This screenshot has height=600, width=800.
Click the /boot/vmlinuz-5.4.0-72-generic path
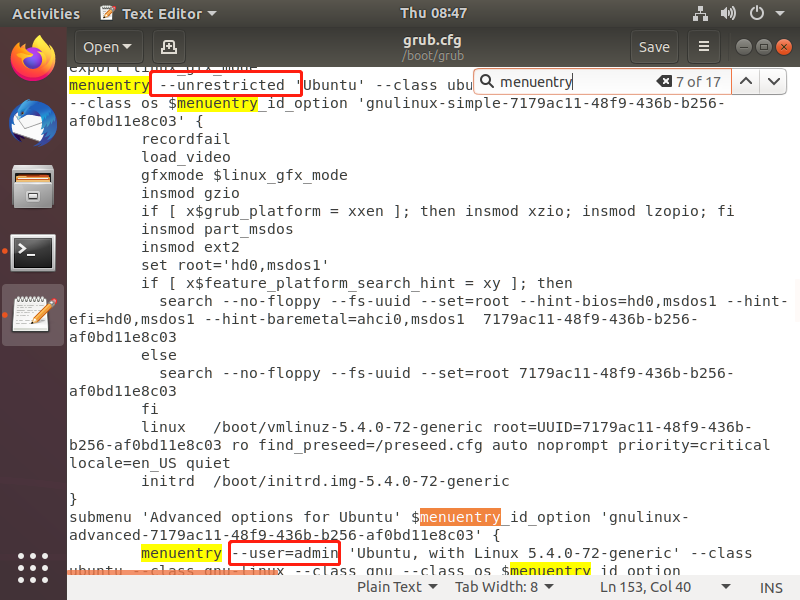coord(348,427)
